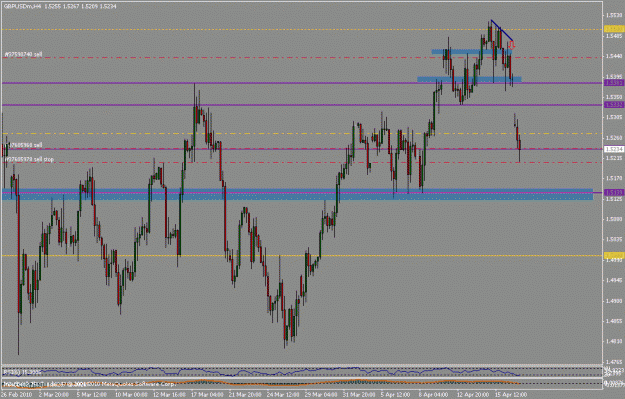Screen dimensions: 625x399
Task: Click the yellow price tag near 1.5485
Action: [614, 29]
